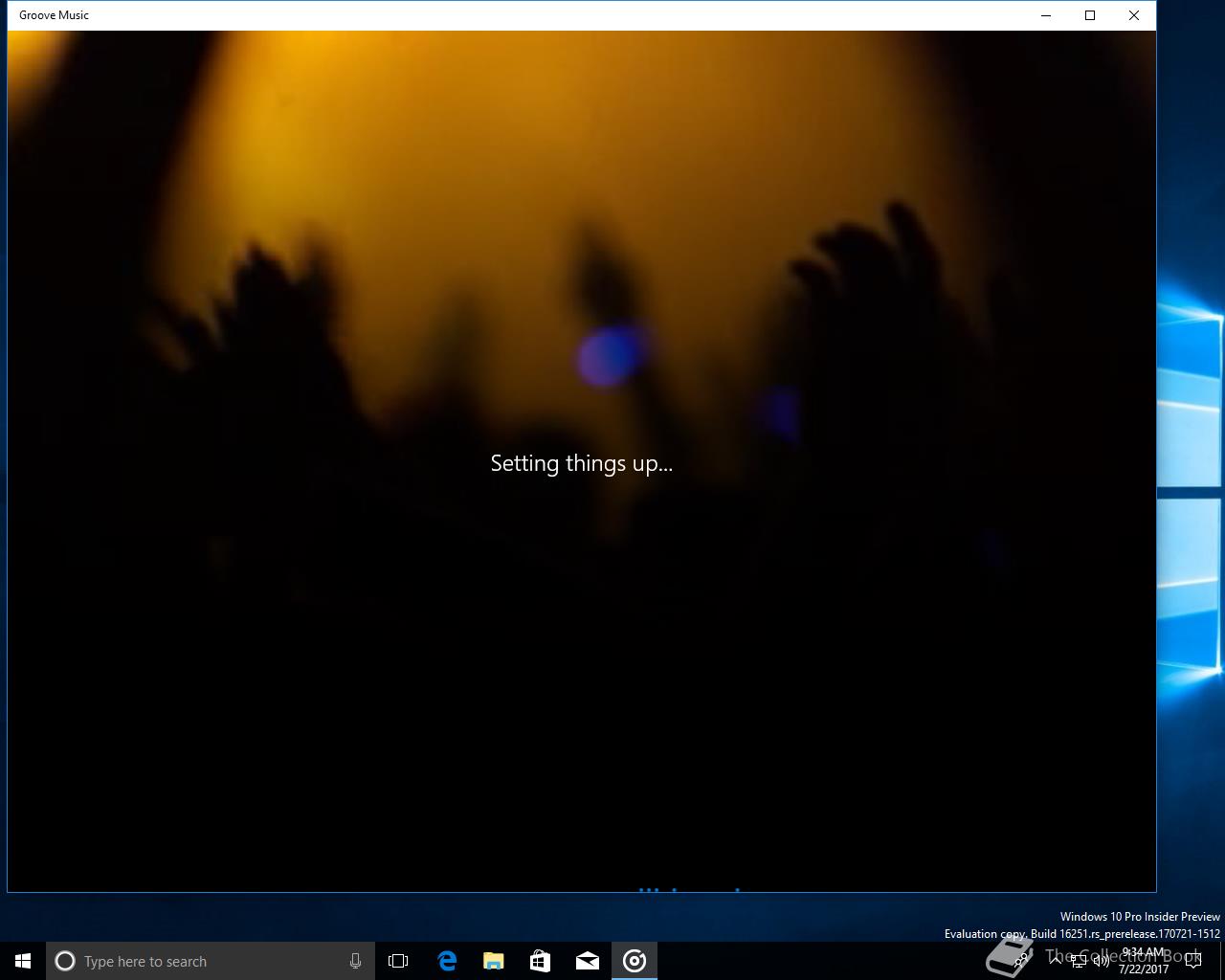This screenshot has height=980, width=1225.
Task: Minimize the Groove Music window
Action: pyautogui.click(x=1046, y=15)
